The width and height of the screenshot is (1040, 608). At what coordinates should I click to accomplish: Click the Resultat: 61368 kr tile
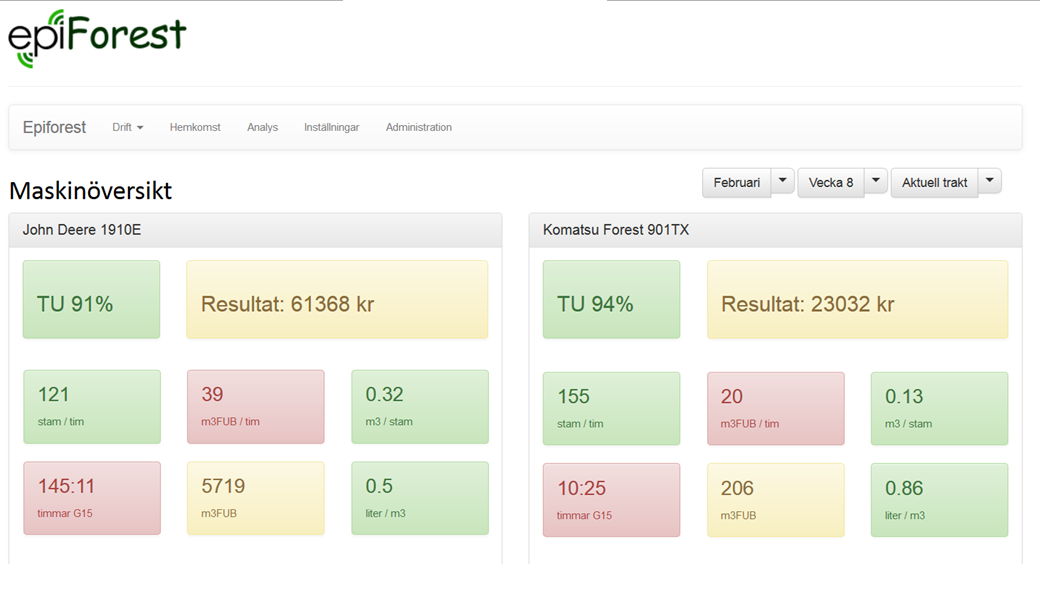point(337,300)
